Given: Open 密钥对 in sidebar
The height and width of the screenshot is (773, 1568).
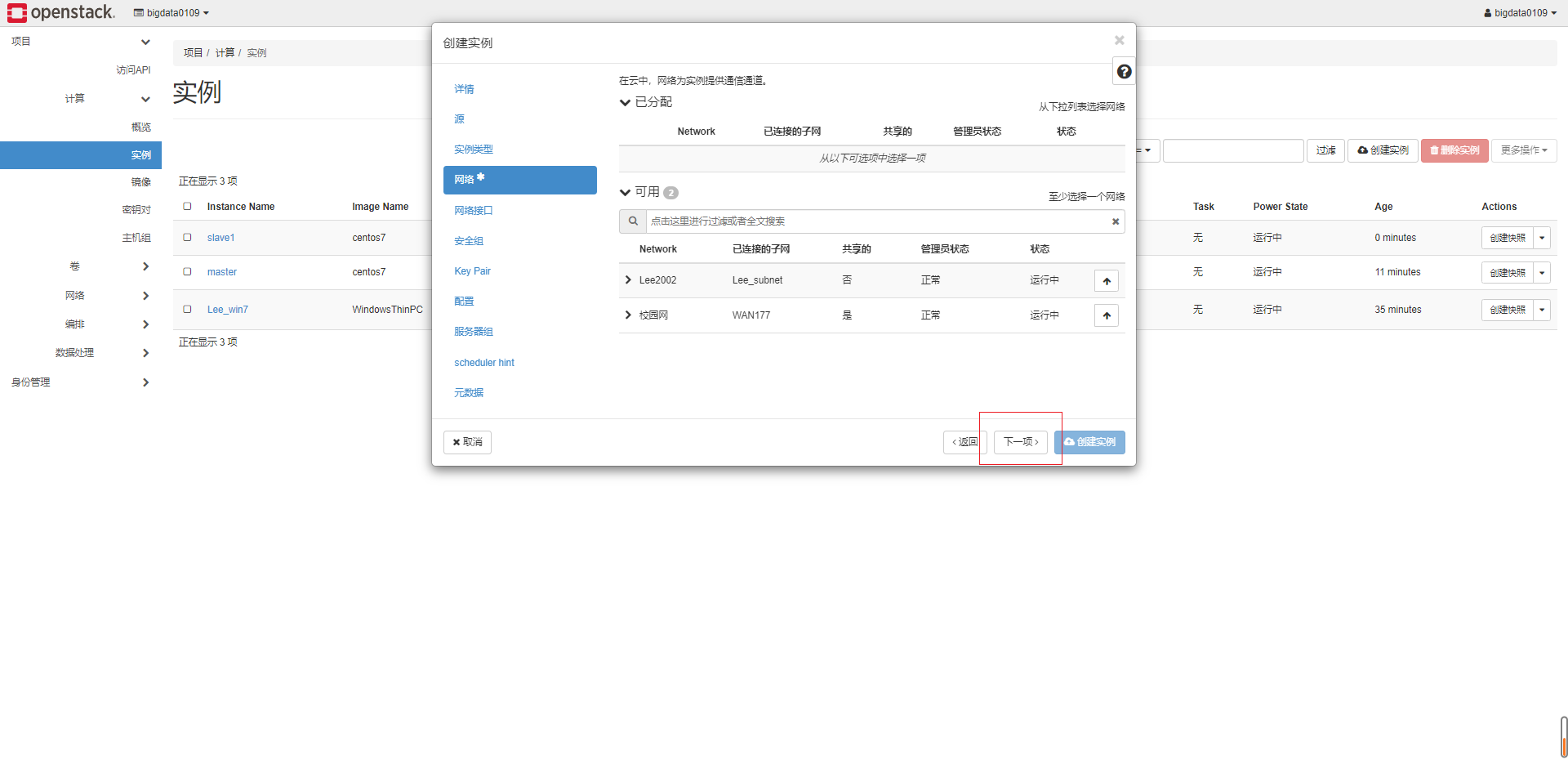Looking at the screenshot, I should (136, 210).
